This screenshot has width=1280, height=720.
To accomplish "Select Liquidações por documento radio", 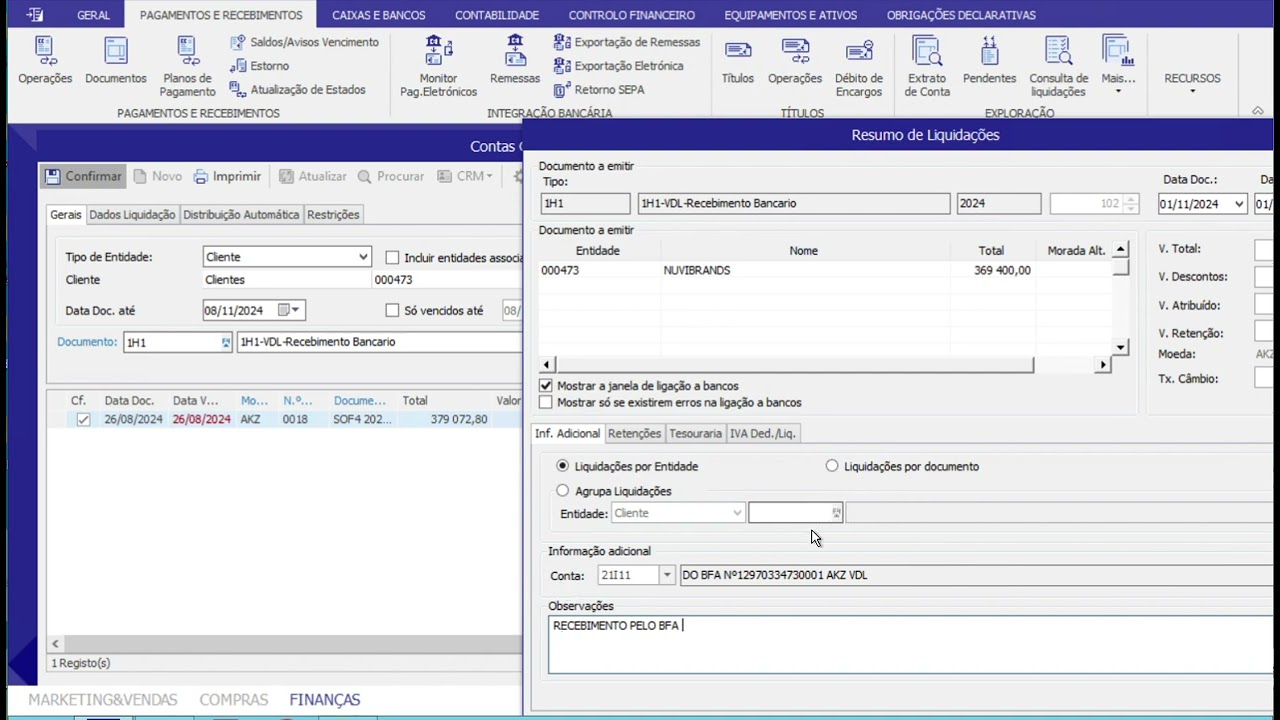I will [832, 466].
